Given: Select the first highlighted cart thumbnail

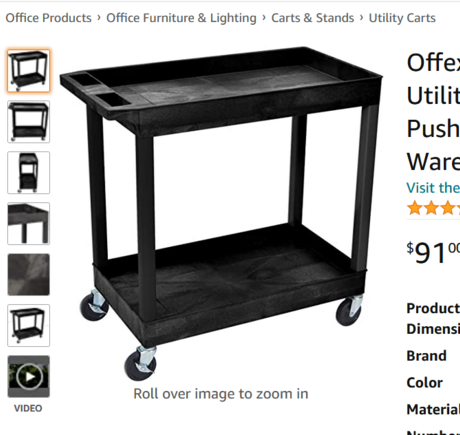Looking at the screenshot, I should point(29,71).
